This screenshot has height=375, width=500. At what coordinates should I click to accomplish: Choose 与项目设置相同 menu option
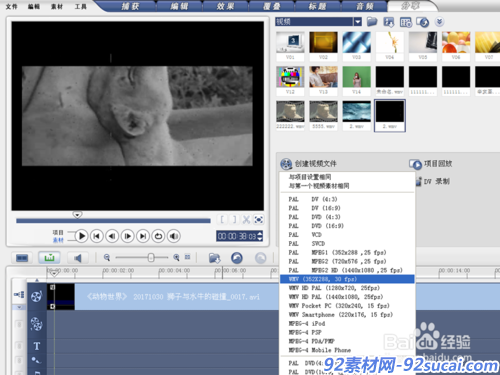coord(347,177)
